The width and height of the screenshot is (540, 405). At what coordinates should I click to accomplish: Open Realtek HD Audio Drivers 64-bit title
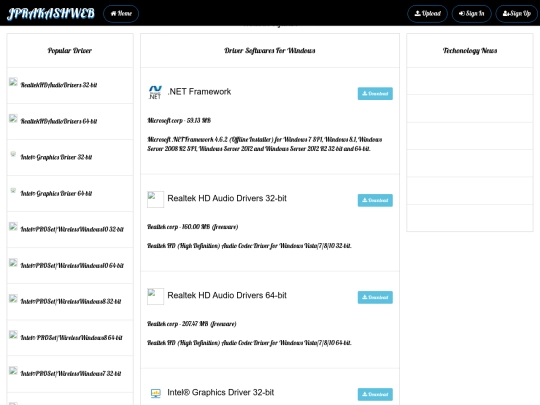pyautogui.click(x=227, y=295)
